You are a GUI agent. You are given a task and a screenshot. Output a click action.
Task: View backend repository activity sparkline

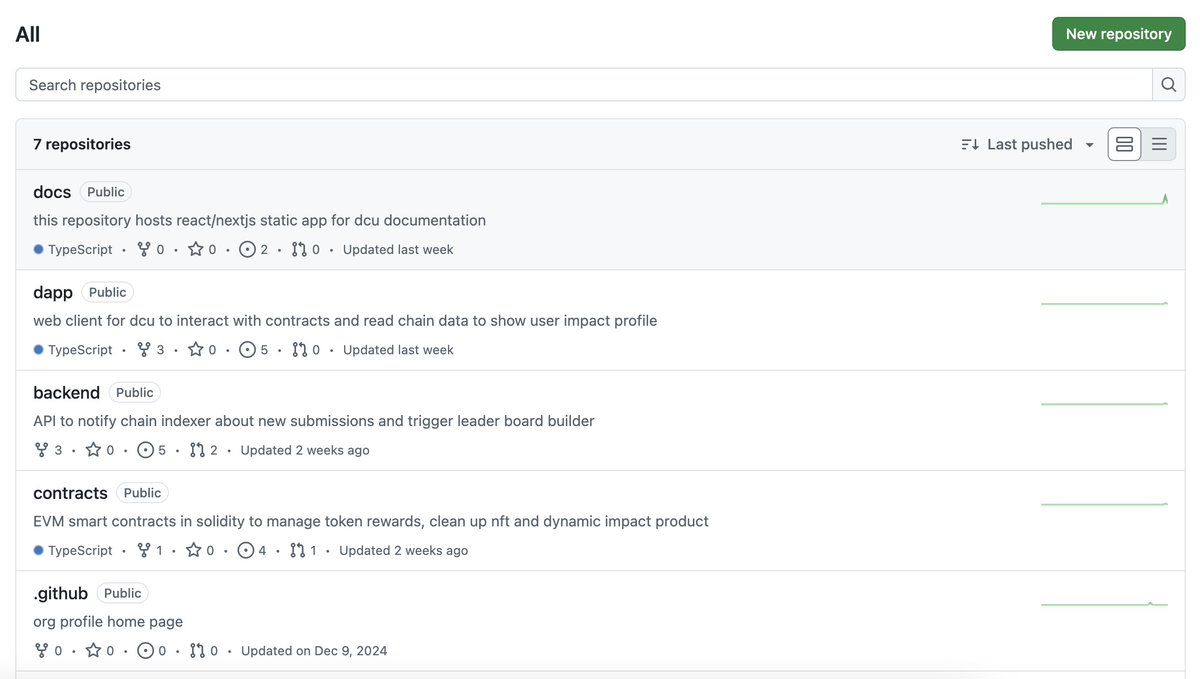(x=1104, y=403)
